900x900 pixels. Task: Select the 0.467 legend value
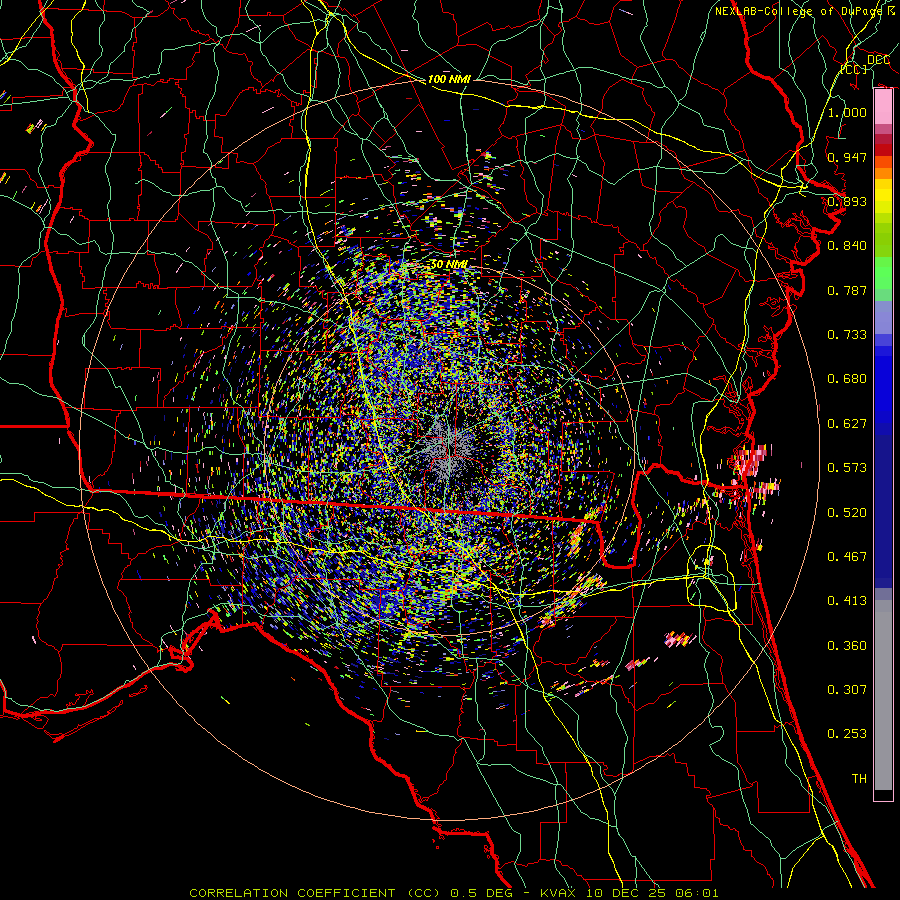pos(847,557)
